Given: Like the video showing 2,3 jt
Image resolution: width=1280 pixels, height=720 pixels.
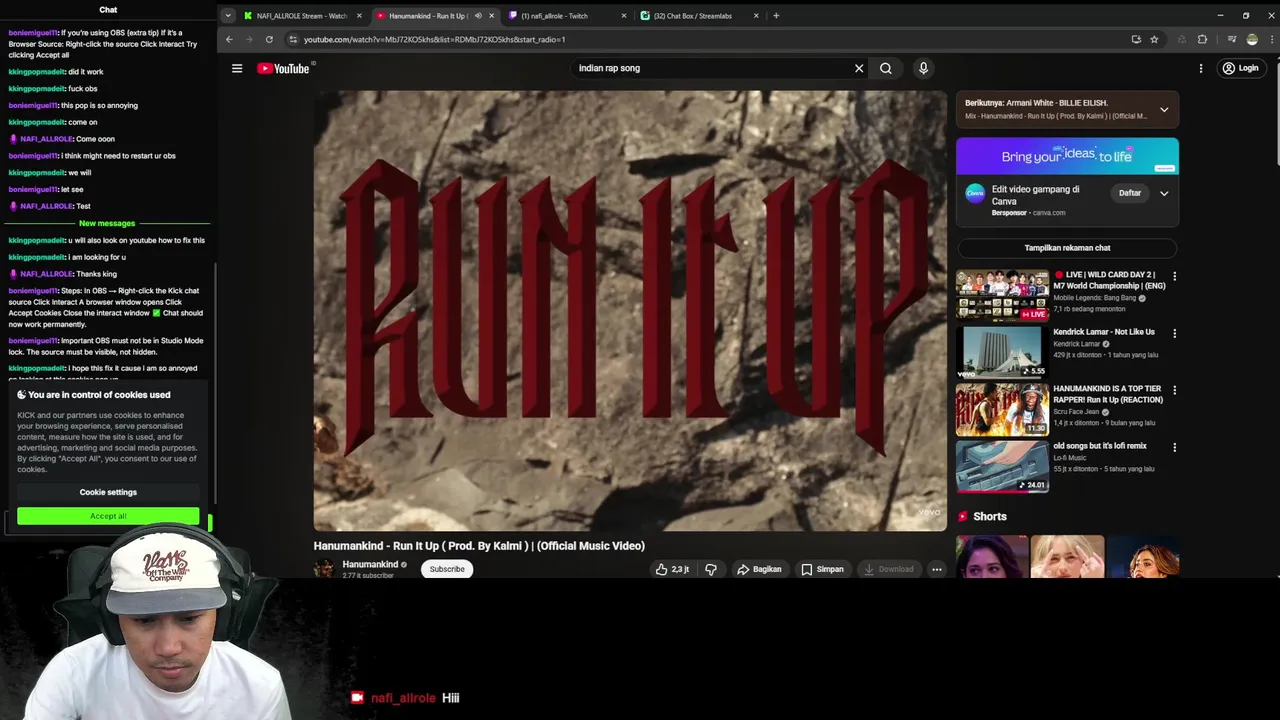Looking at the screenshot, I should (672, 569).
